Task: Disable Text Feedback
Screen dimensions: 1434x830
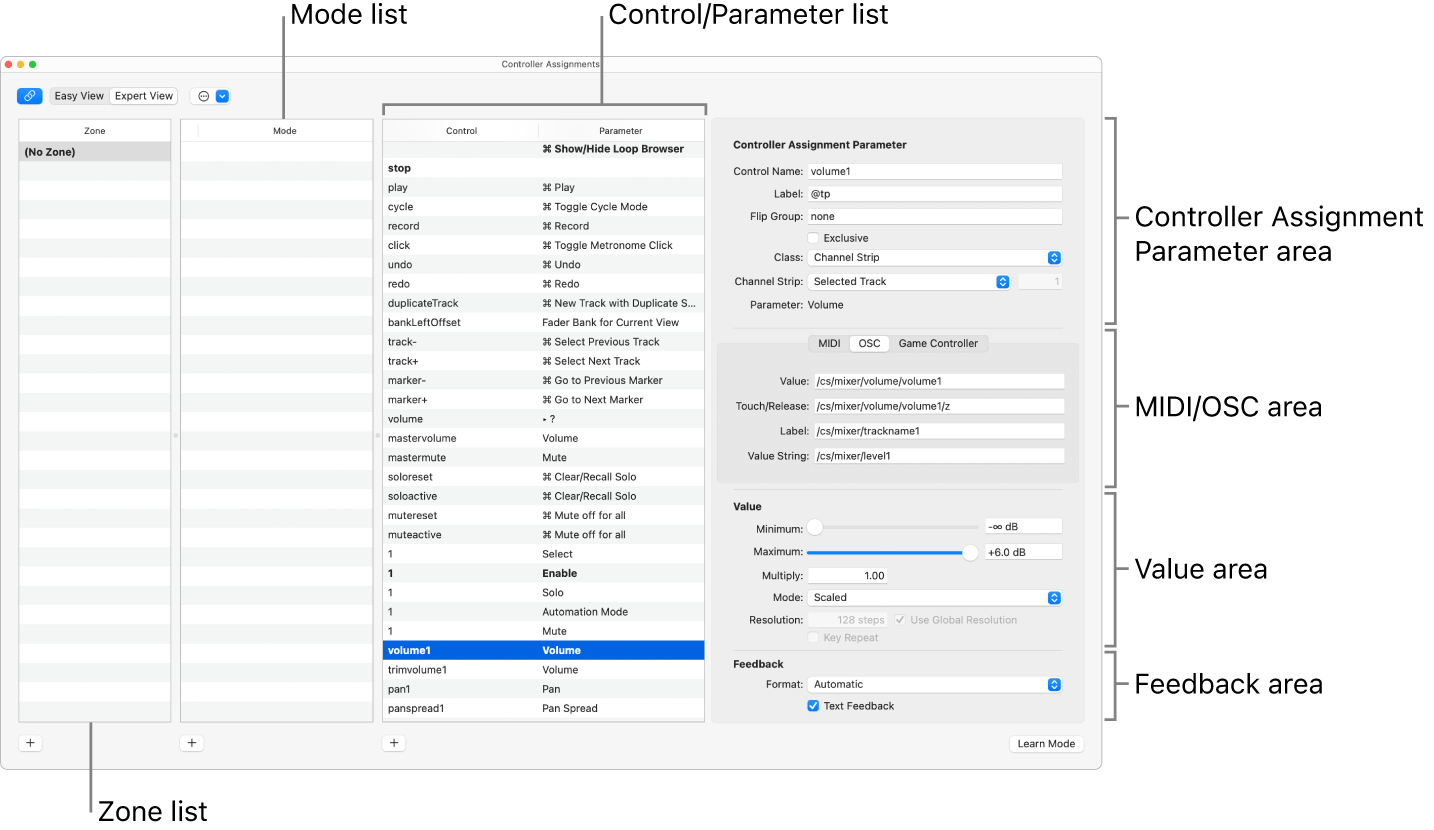Action: tap(813, 705)
